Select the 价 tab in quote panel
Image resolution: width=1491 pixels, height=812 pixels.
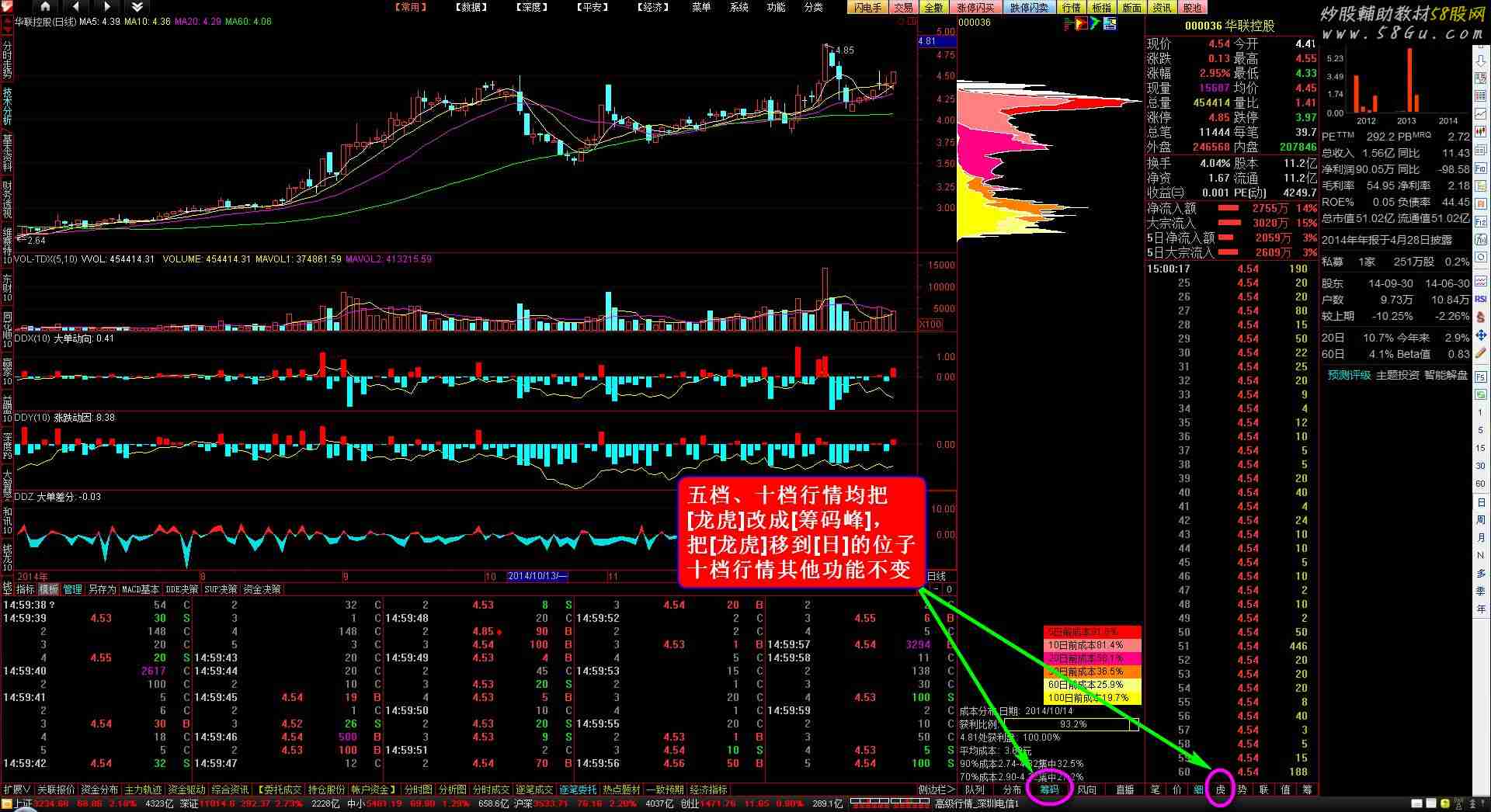coord(1177,789)
